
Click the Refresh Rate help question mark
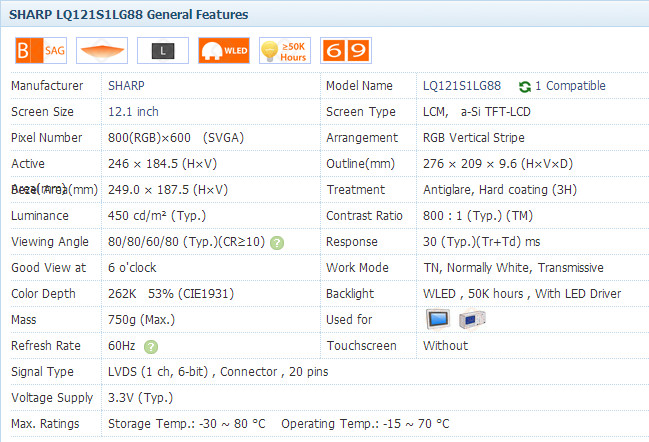click(x=151, y=347)
